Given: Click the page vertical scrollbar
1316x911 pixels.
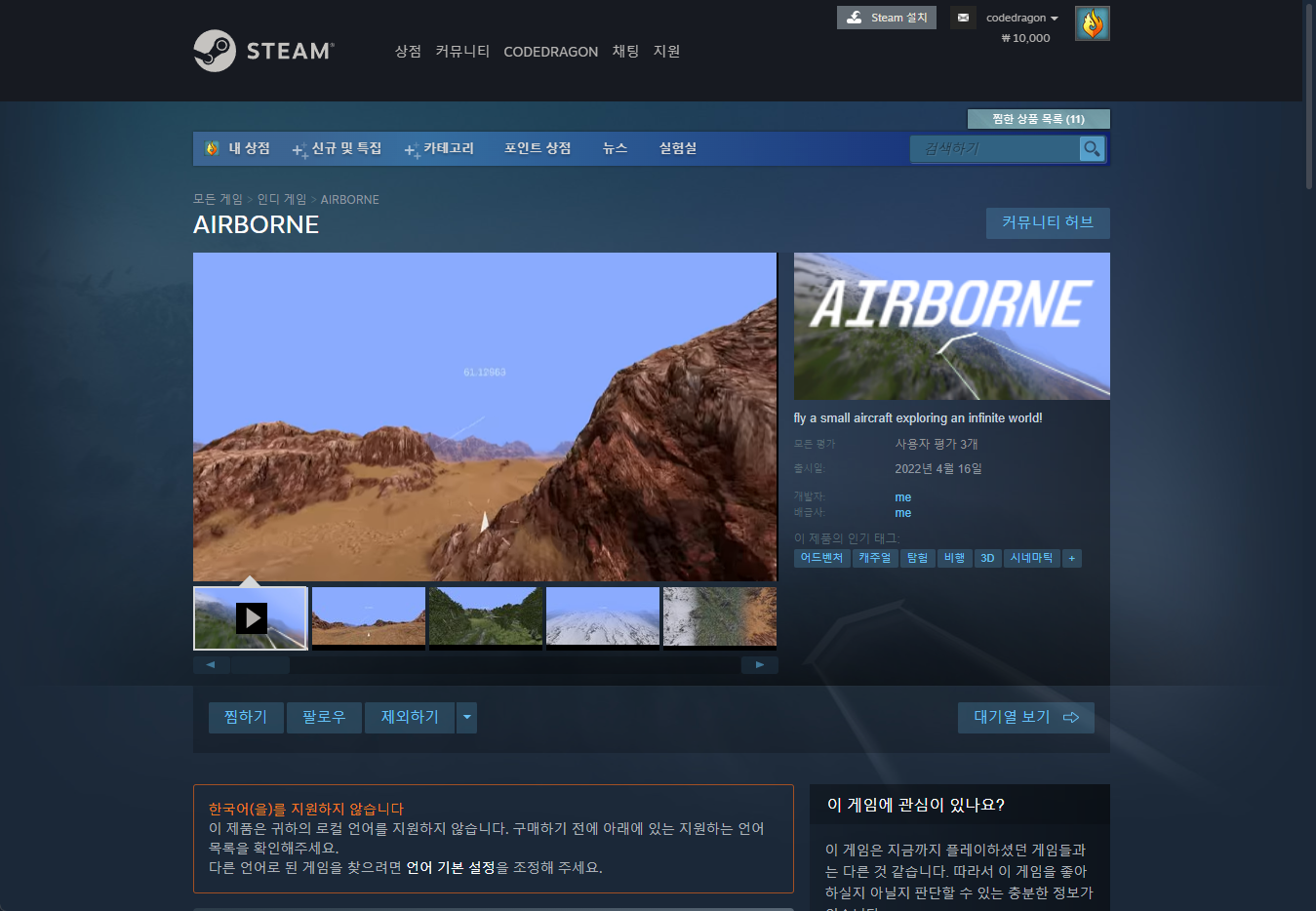Looking at the screenshot, I should tap(1309, 96).
